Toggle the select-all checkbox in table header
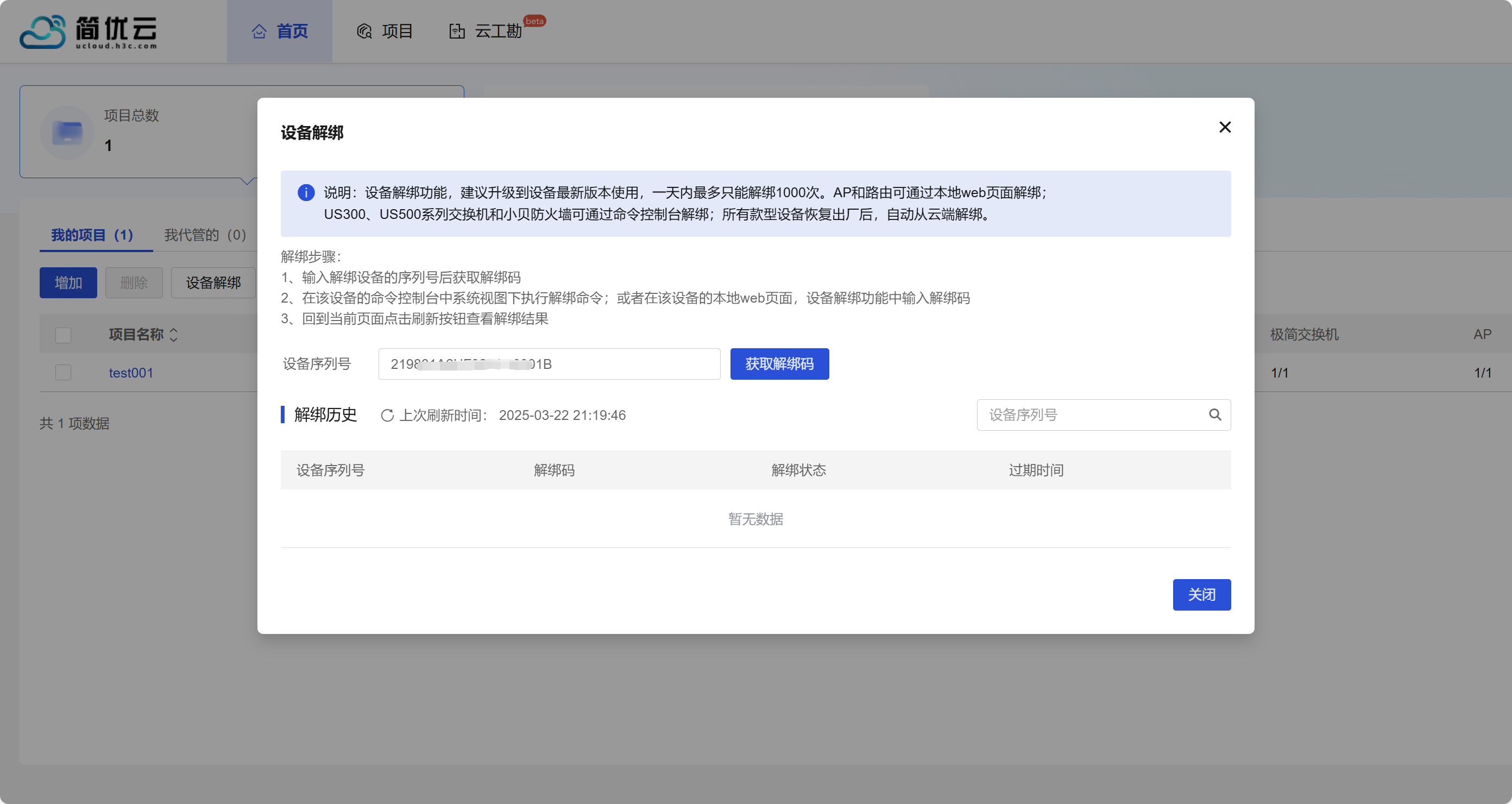This screenshot has height=804, width=1512. tap(63, 335)
